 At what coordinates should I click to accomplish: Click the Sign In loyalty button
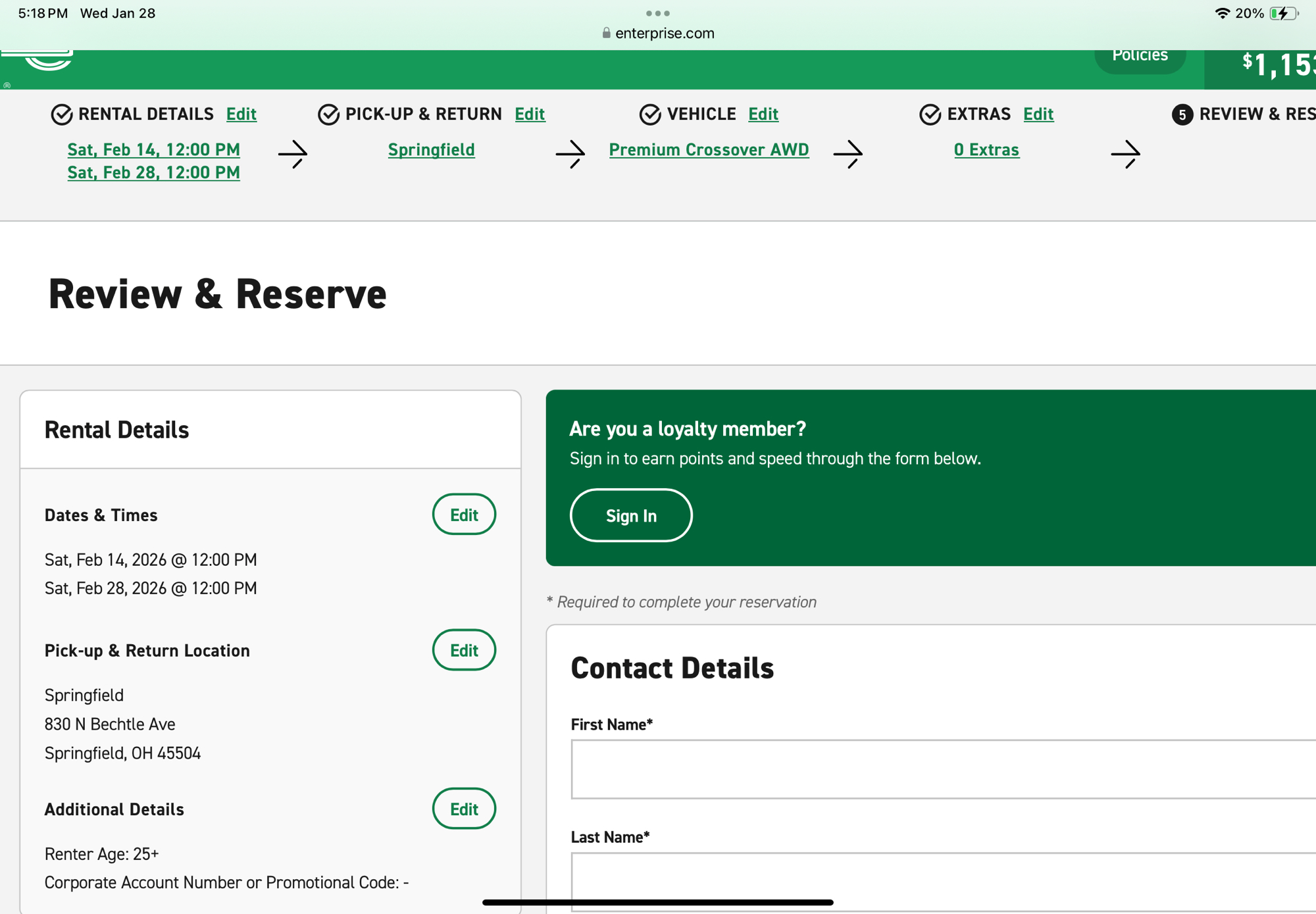pos(630,516)
